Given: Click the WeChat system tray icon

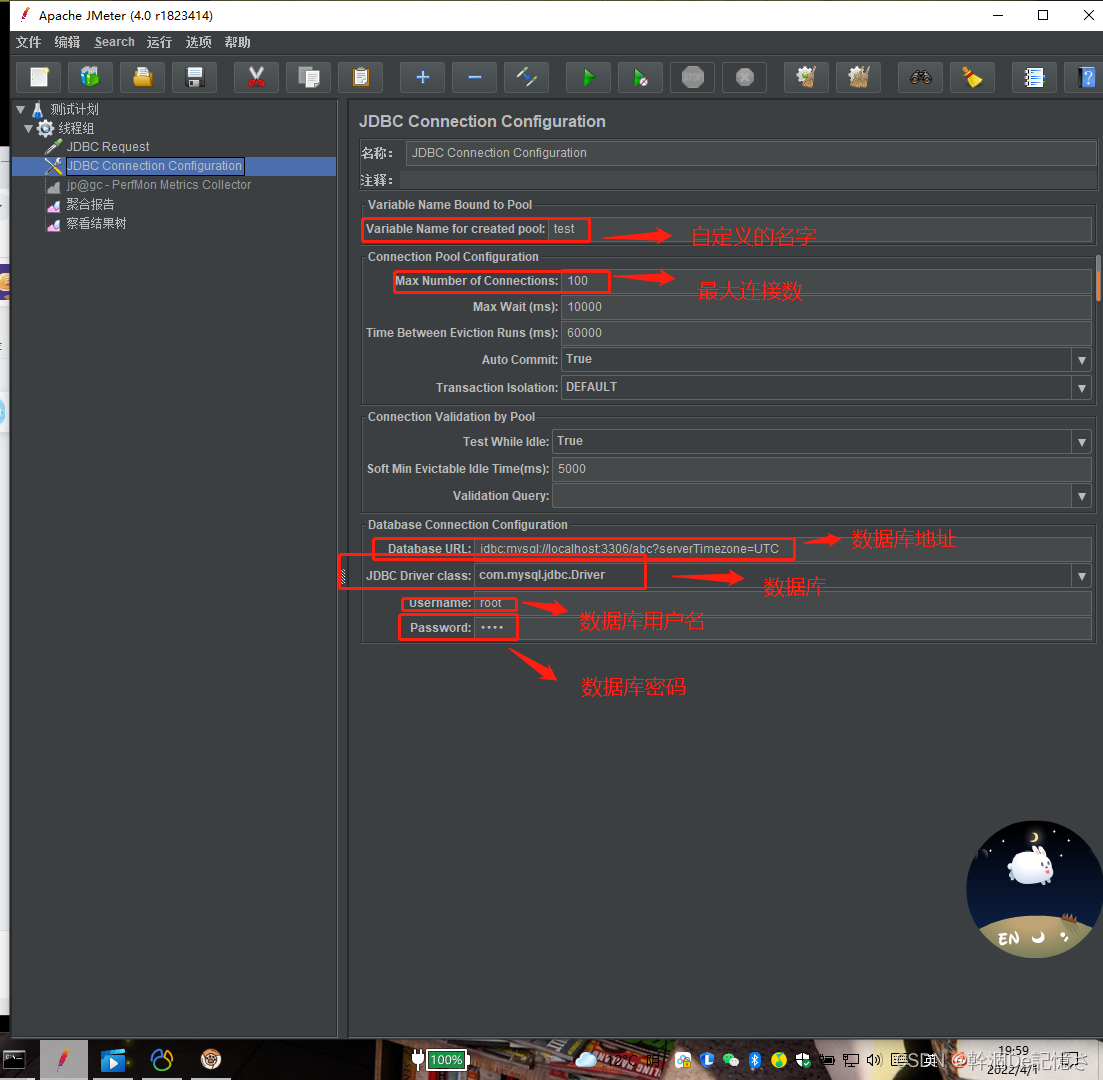Looking at the screenshot, I should click(x=731, y=1060).
